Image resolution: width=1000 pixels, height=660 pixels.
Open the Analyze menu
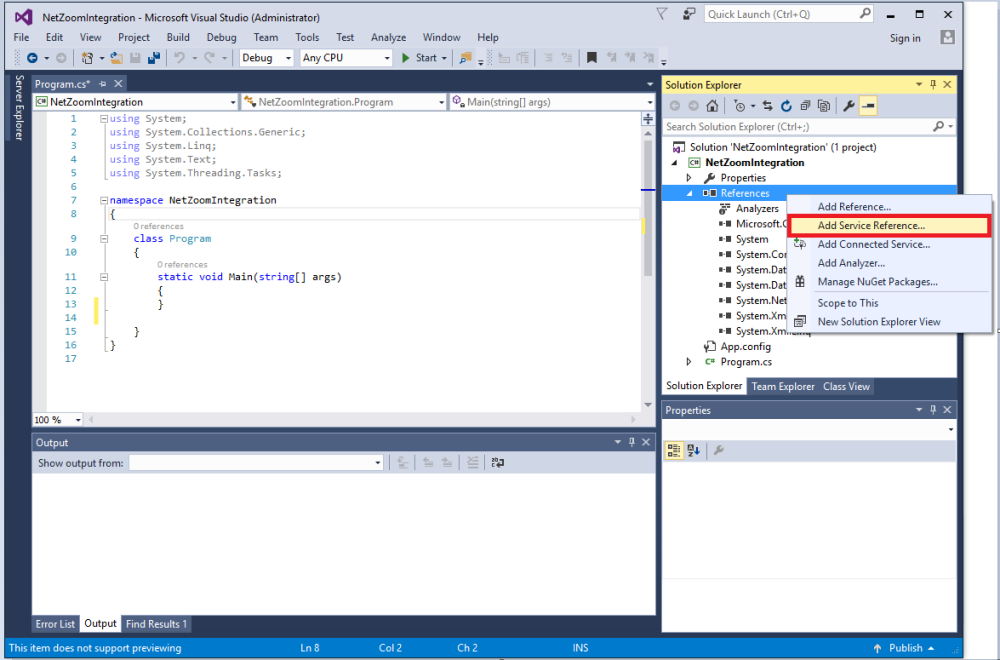click(388, 38)
